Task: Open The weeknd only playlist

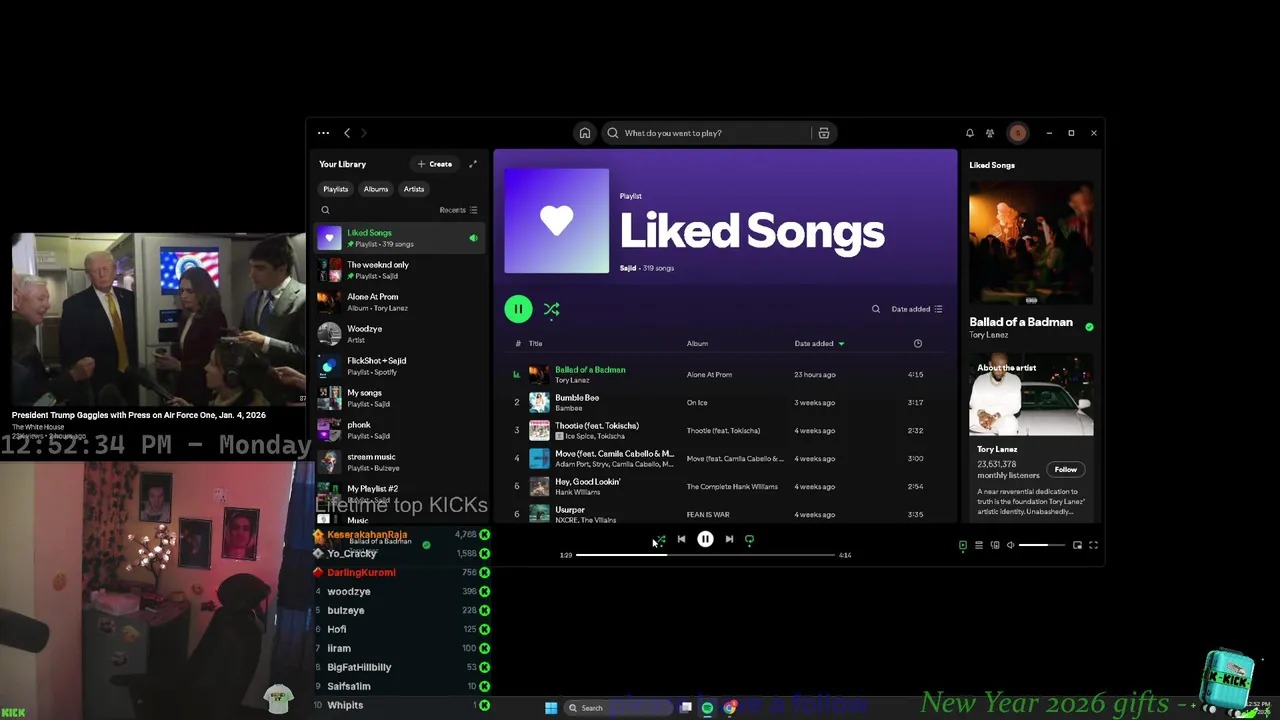Action: point(400,270)
